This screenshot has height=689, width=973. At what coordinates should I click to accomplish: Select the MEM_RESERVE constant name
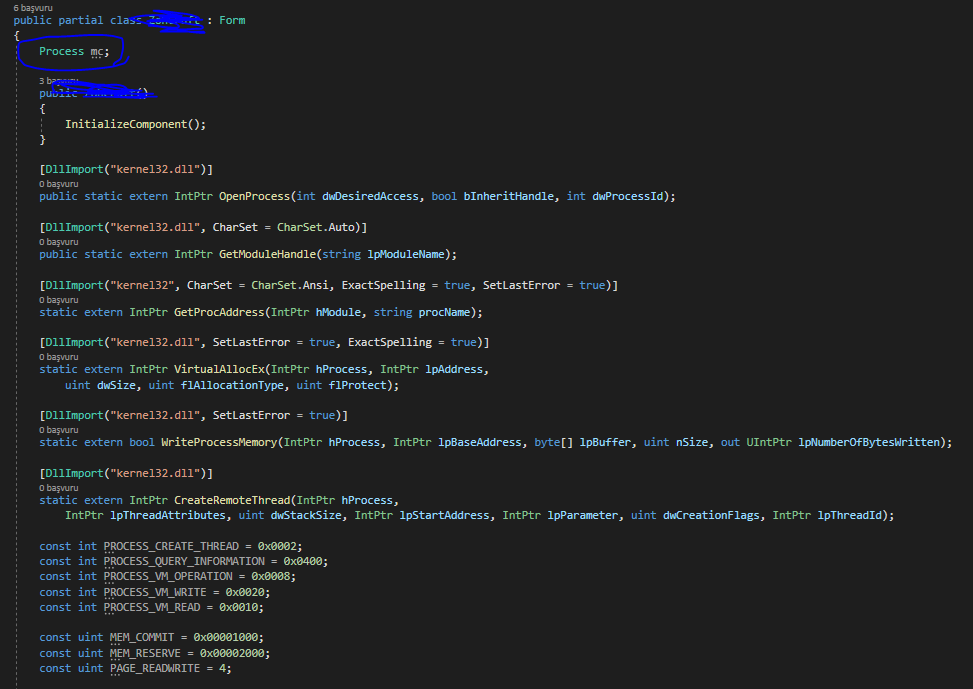pos(145,653)
